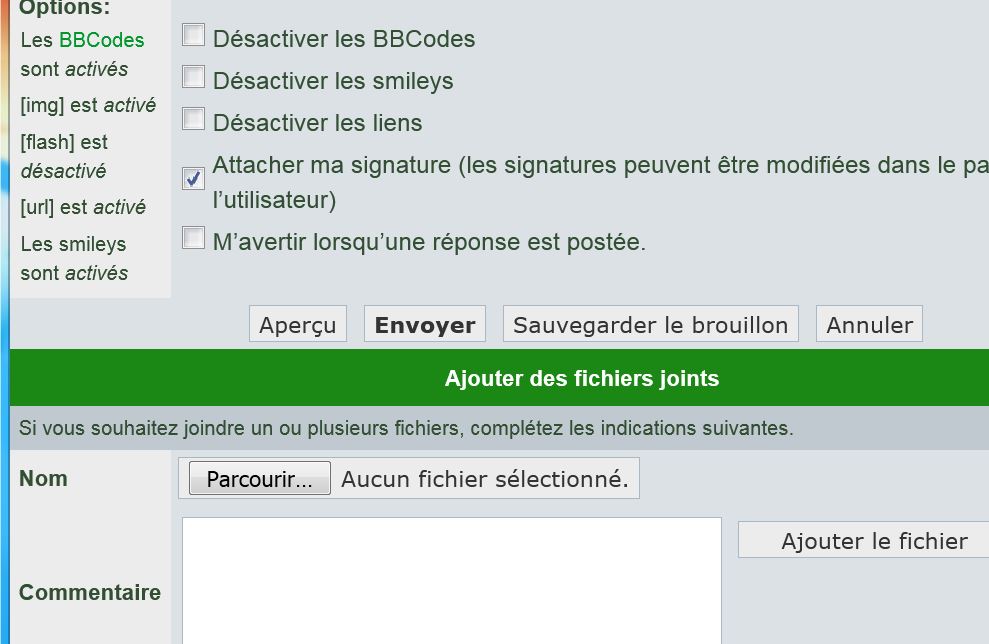Toggle M'avertir lorsqu'une réponse est postée
989x644 pixels.
pos(193,239)
